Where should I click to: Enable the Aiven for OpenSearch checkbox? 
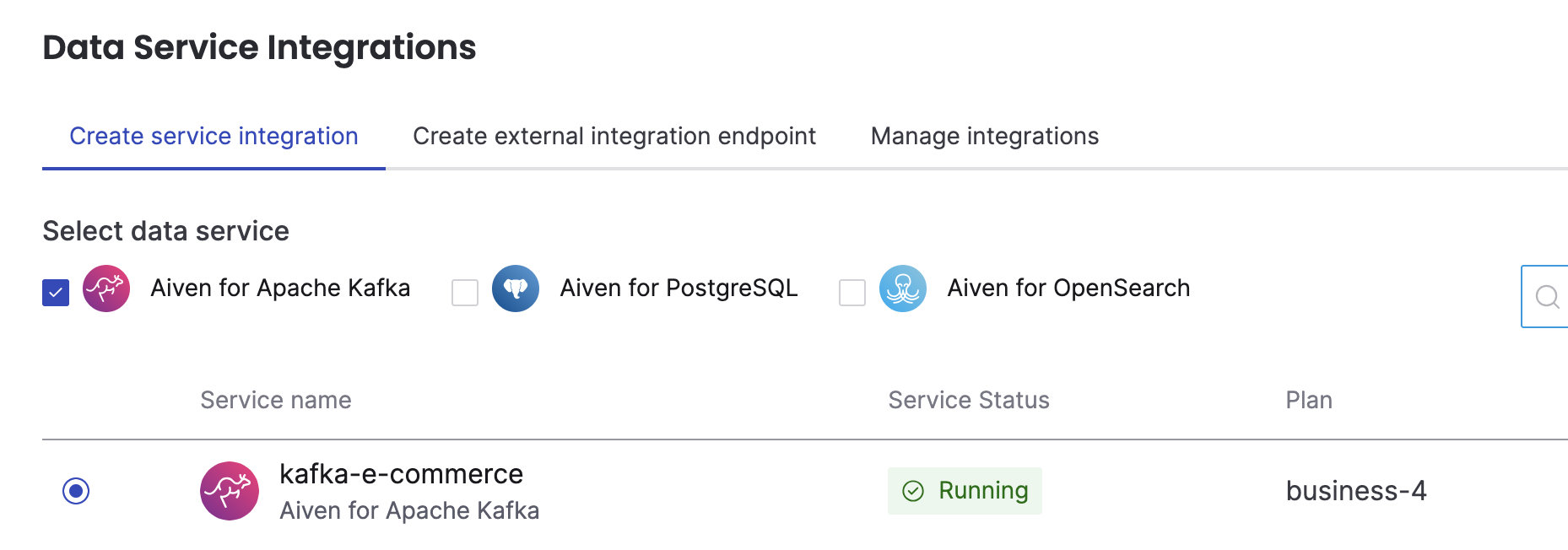(x=852, y=293)
